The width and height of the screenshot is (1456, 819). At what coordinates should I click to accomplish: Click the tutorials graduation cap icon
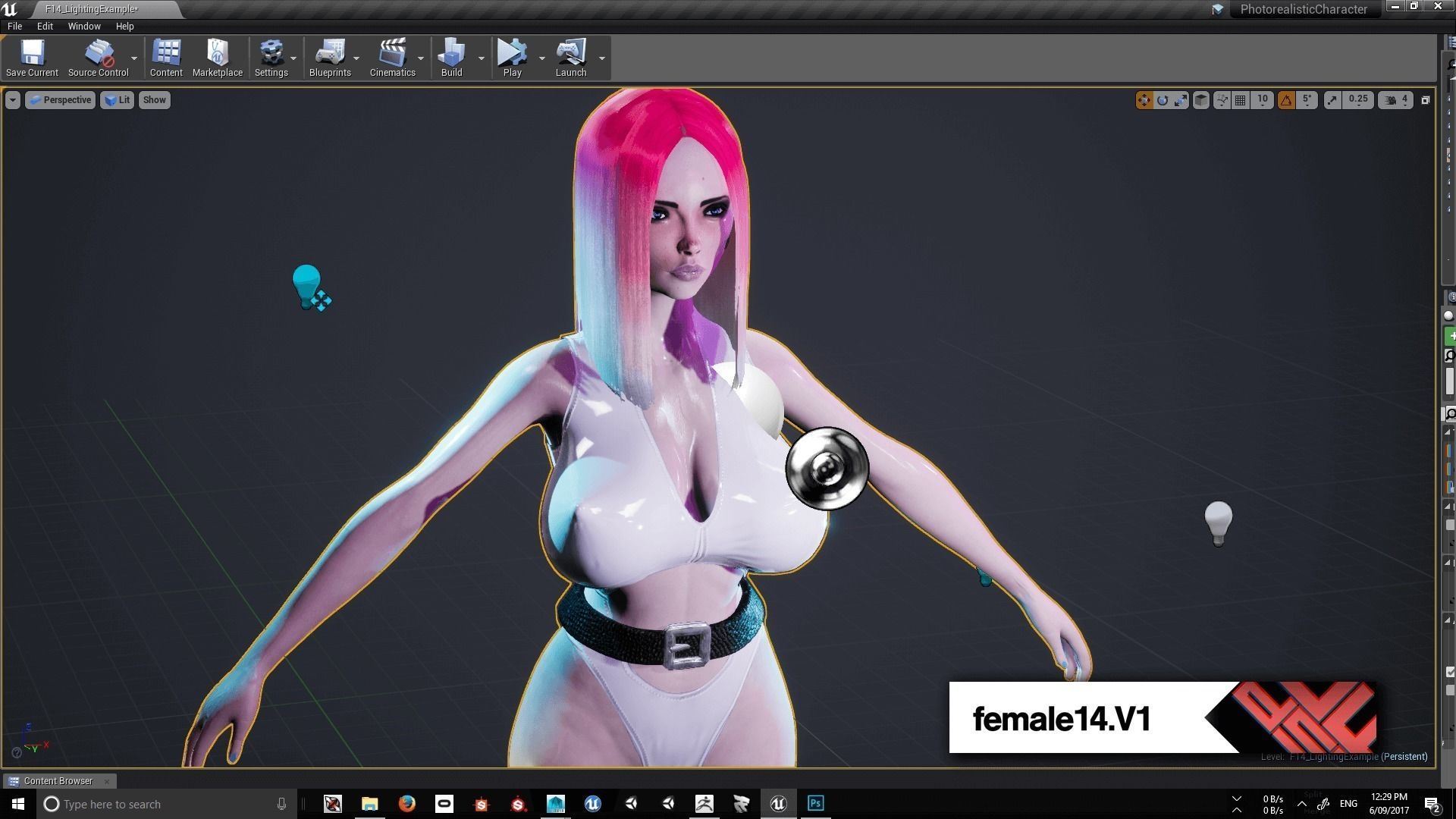1217,9
